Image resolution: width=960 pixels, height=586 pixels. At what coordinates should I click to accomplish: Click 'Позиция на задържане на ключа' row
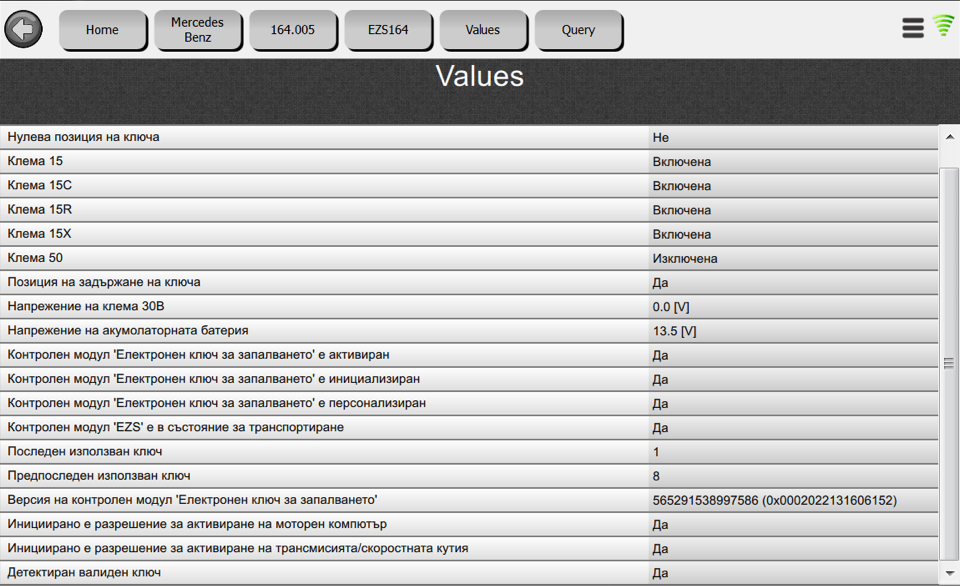(468, 282)
